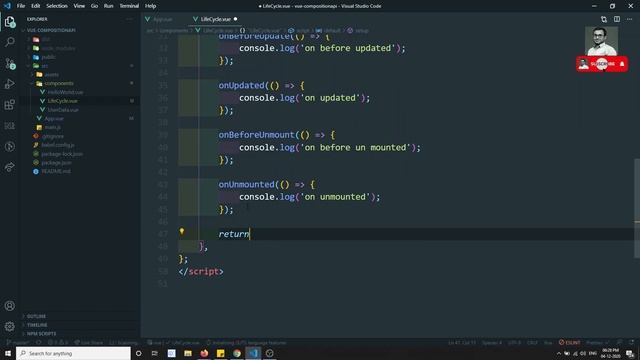Click the Split Editor Right icon
Image resolution: width=640 pixels, height=360 pixels.
617,19
